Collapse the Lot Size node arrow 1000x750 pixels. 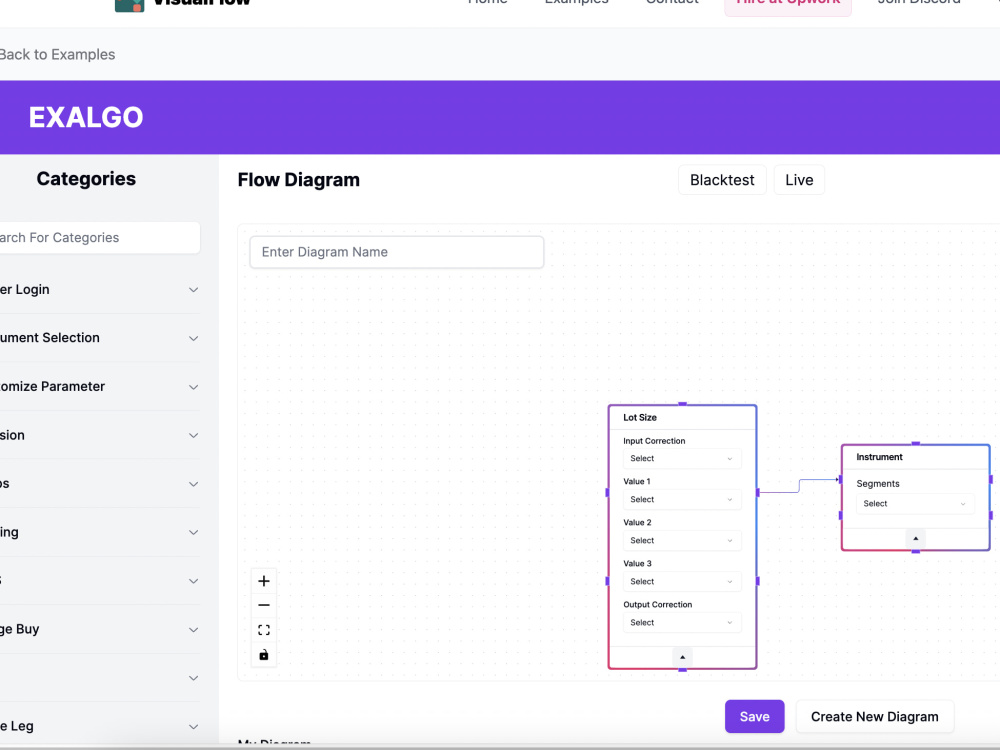coord(682,657)
